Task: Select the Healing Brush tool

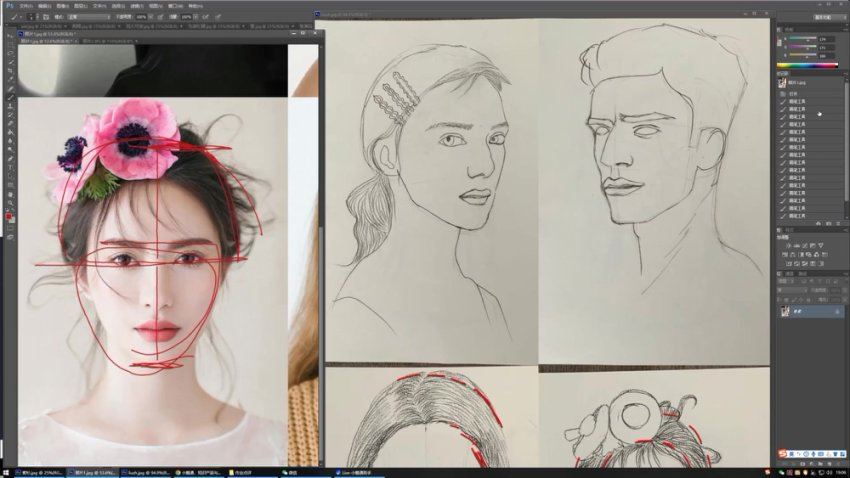Action: click(10, 88)
